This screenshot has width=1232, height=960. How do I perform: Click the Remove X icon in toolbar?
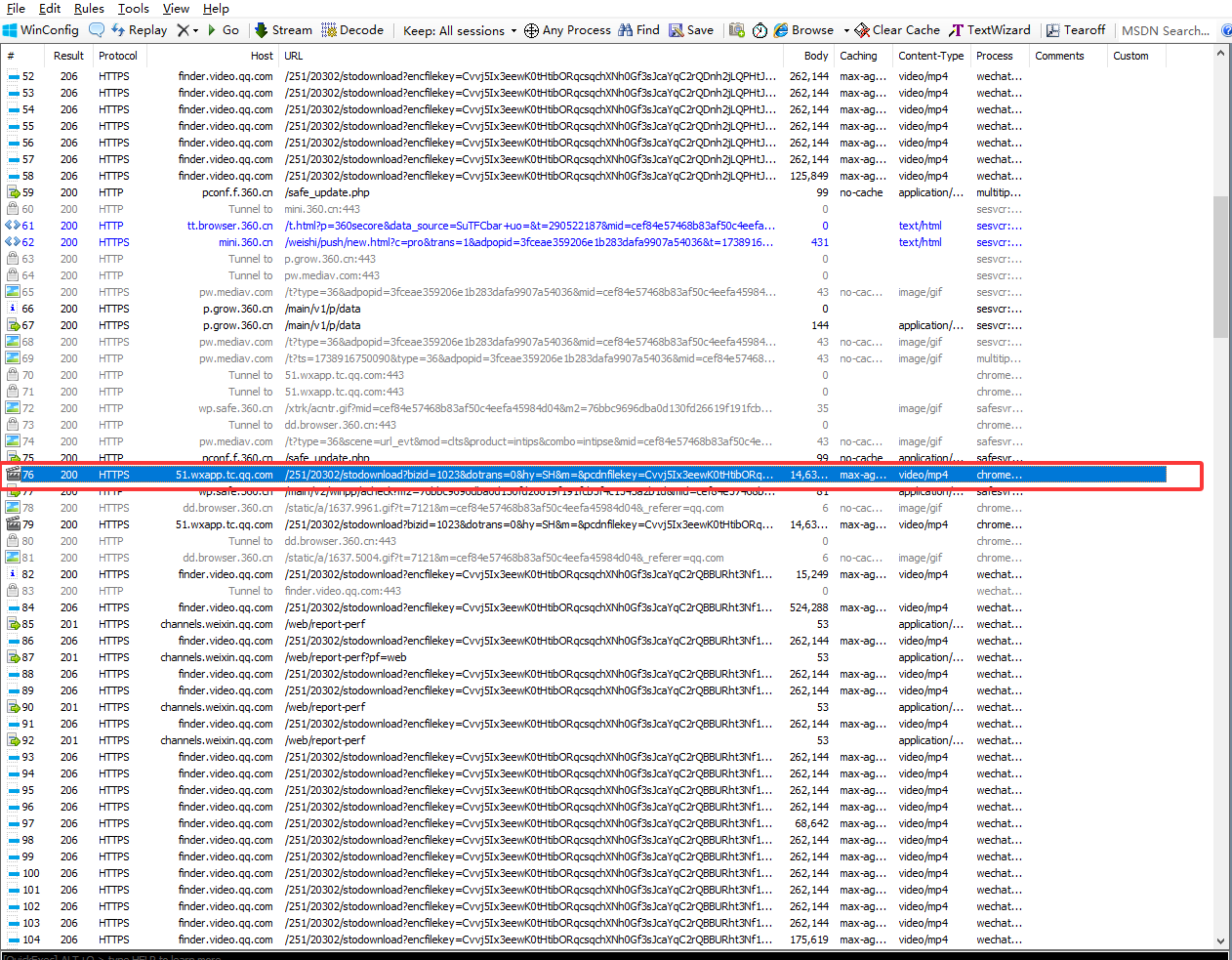tap(183, 30)
